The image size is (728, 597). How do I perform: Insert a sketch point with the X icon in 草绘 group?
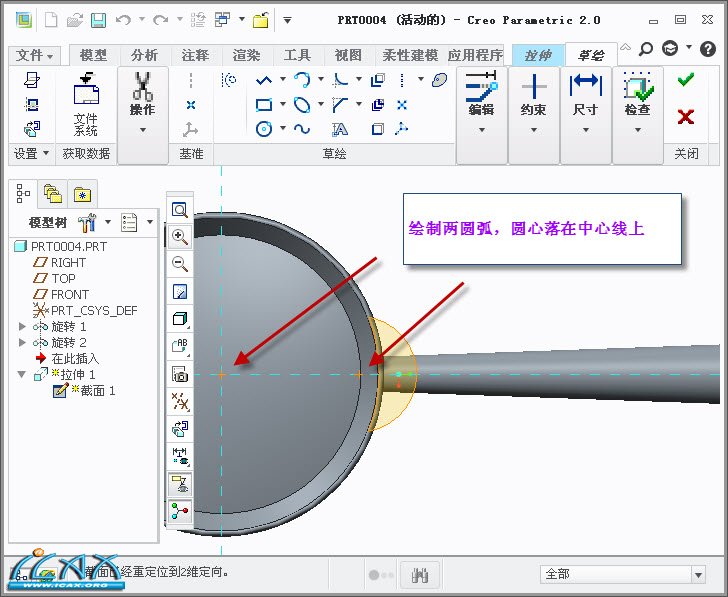[x=402, y=105]
